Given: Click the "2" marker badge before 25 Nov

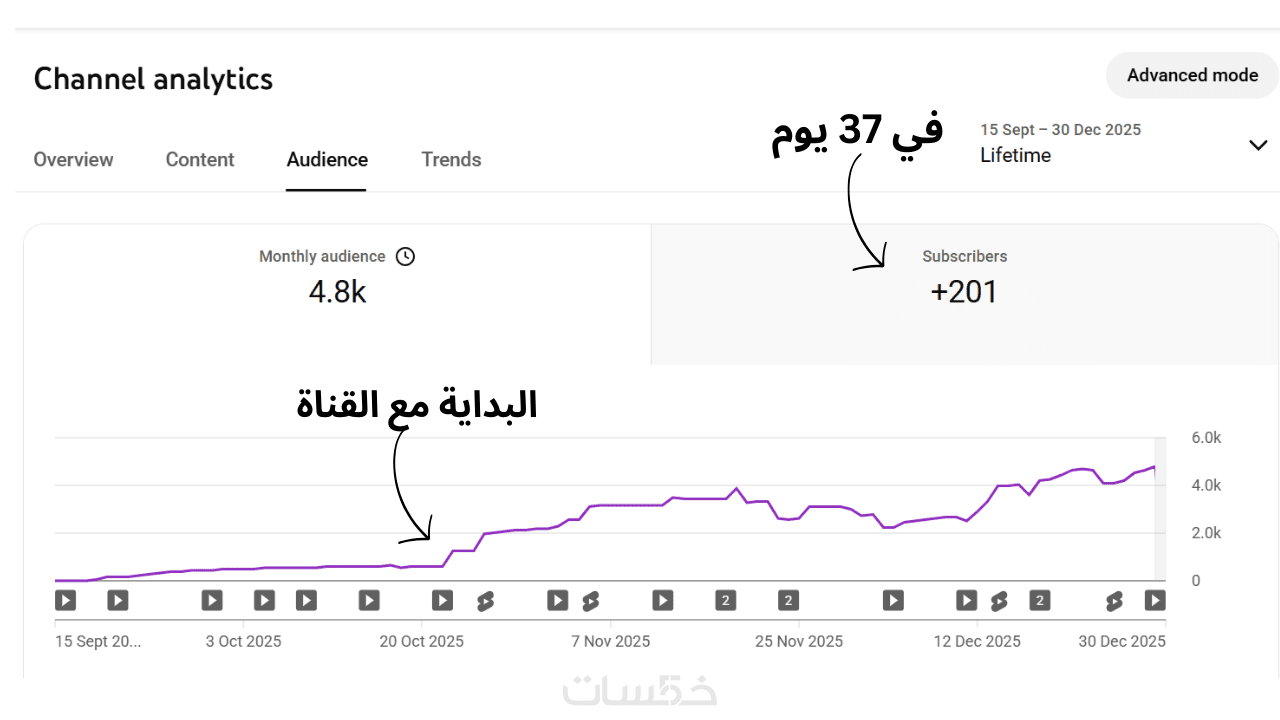Looking at the screenshot, I should [789, 600].
